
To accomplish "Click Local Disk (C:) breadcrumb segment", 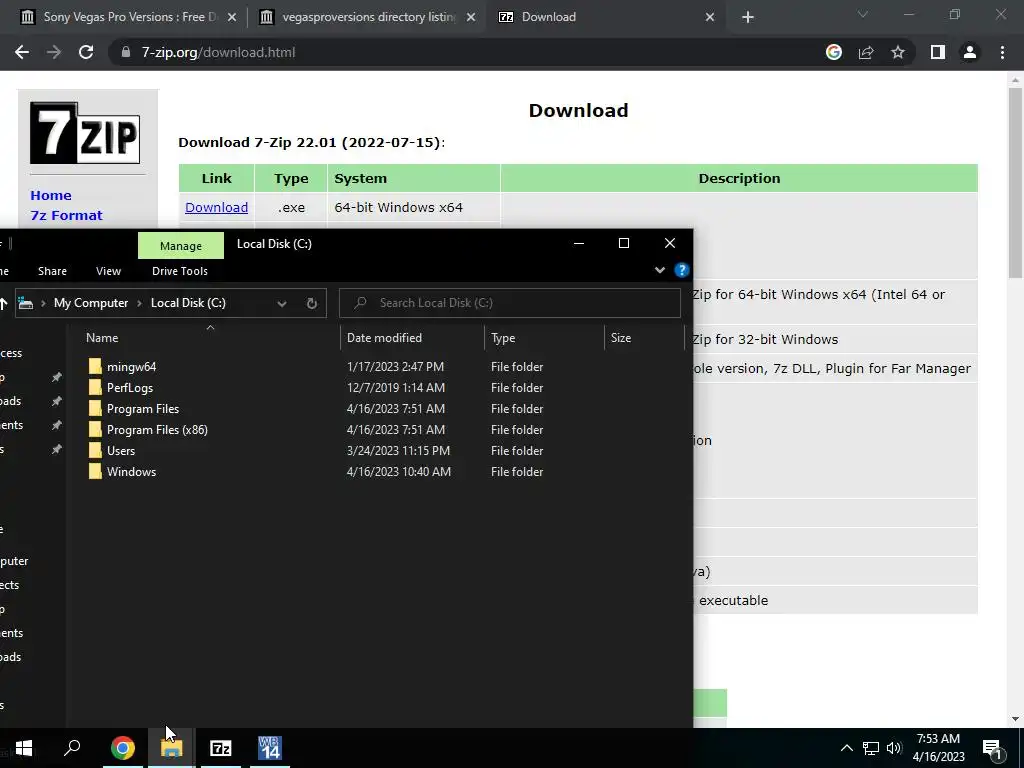I will click(x=188, y=303).
